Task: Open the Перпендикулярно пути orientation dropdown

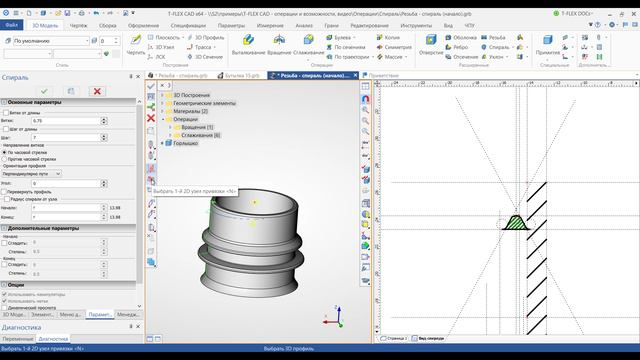Action: [31, 174]
